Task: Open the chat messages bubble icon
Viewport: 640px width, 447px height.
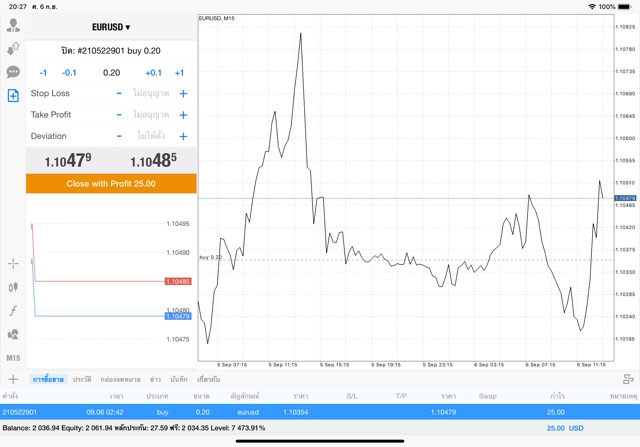Action: pos(13,72)
